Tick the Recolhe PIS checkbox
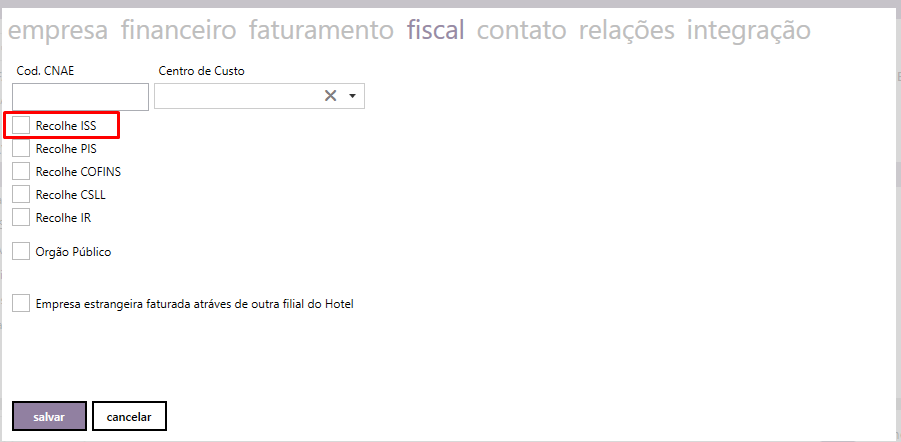This screenshot has height=442, width=901. click(21, 148)
